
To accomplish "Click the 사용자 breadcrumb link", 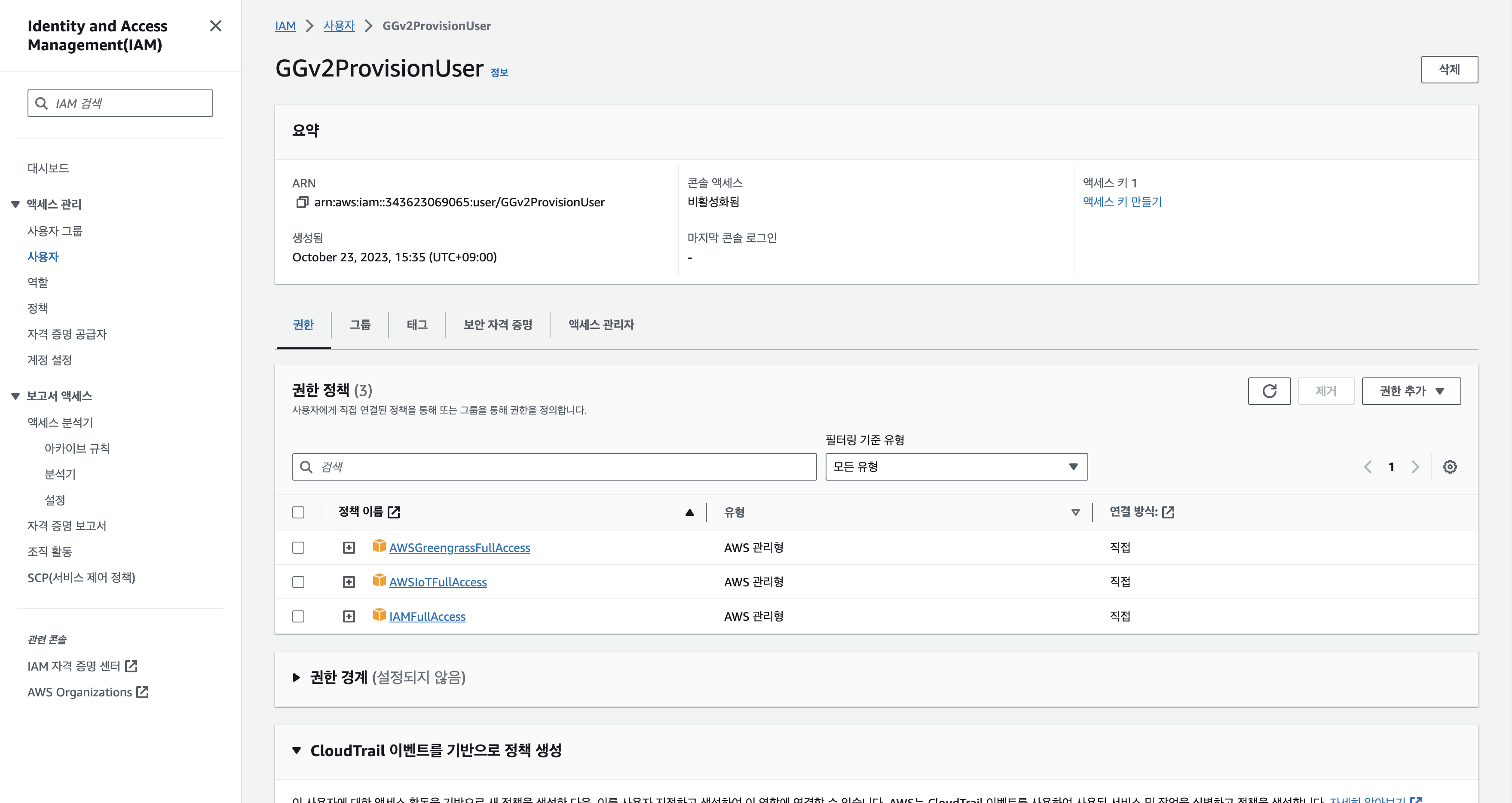I will [x=339, y=26].
